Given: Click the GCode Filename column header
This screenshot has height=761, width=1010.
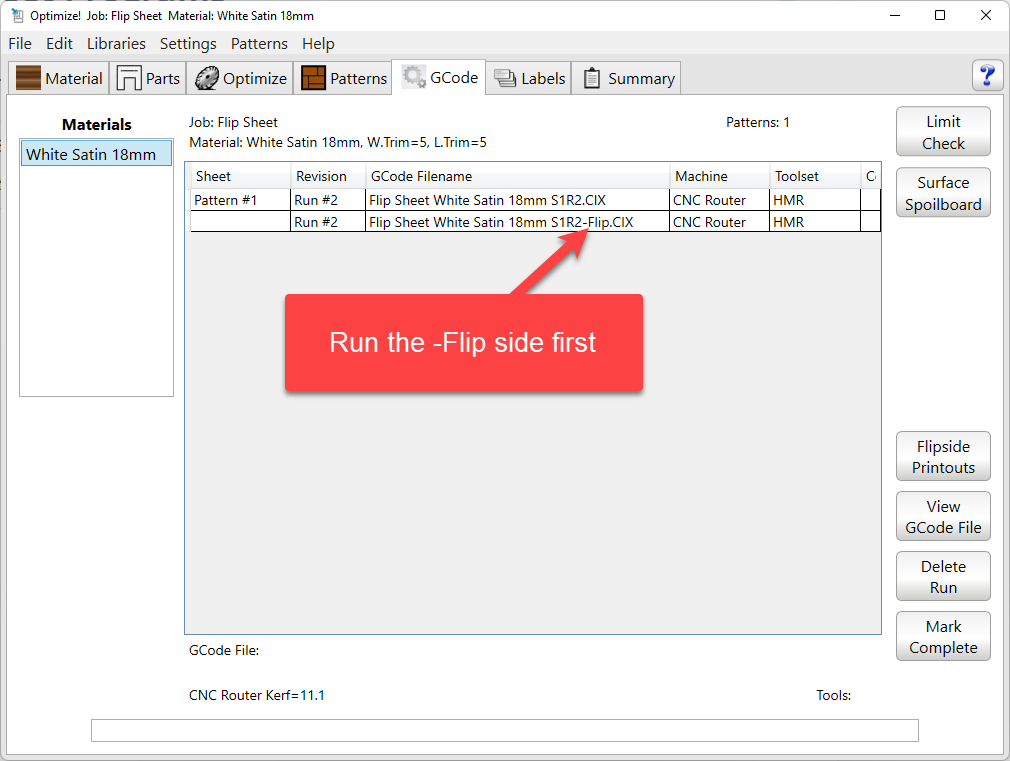Looking at the screenshot, I should pyautogui.click(x=517, y=176).
